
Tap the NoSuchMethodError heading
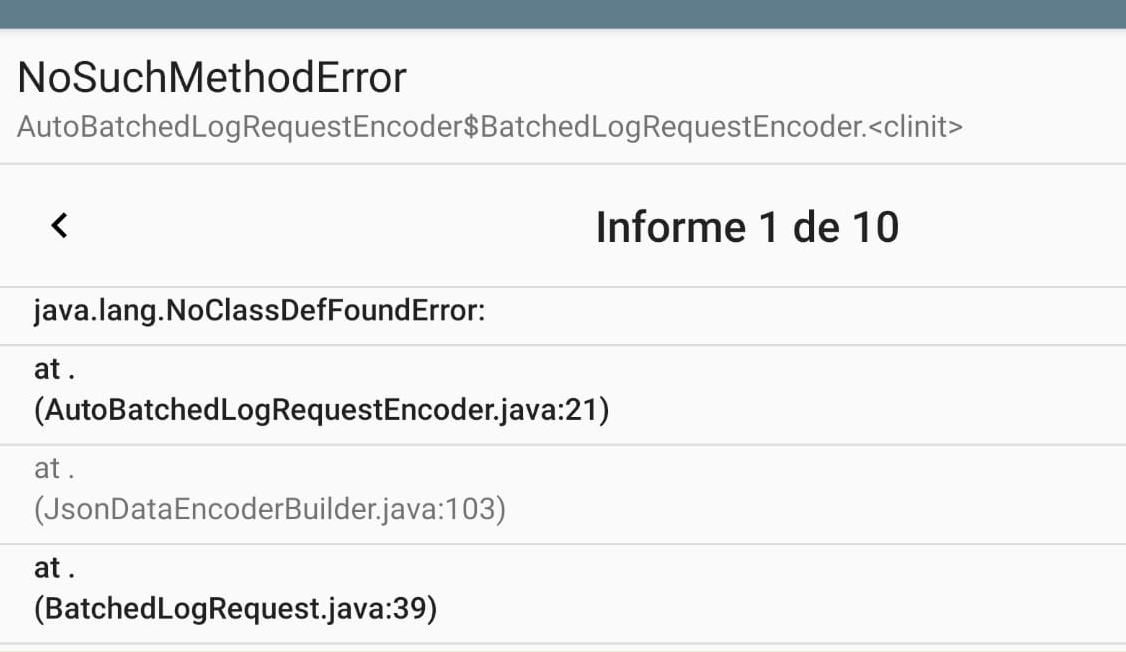coord(212,78)
